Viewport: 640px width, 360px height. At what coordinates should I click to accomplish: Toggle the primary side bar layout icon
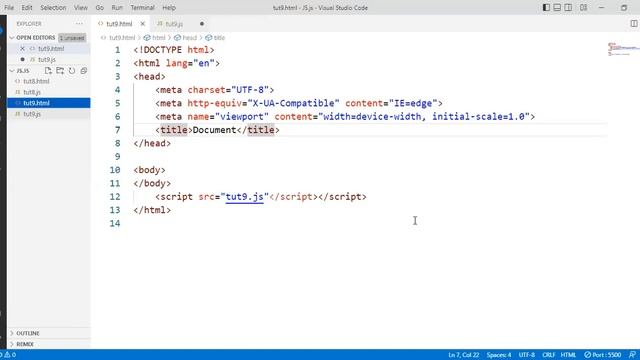[x=546, y=7]
